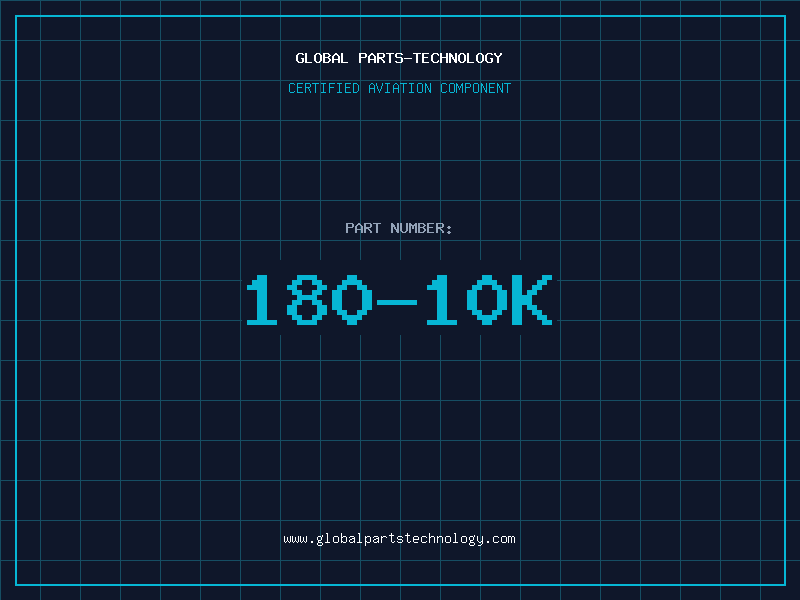This screenshot has height=600, width=800.
Task: Select the CERTIFIED AVIATION COMPONENT subtitle
Action: point(399,88)
